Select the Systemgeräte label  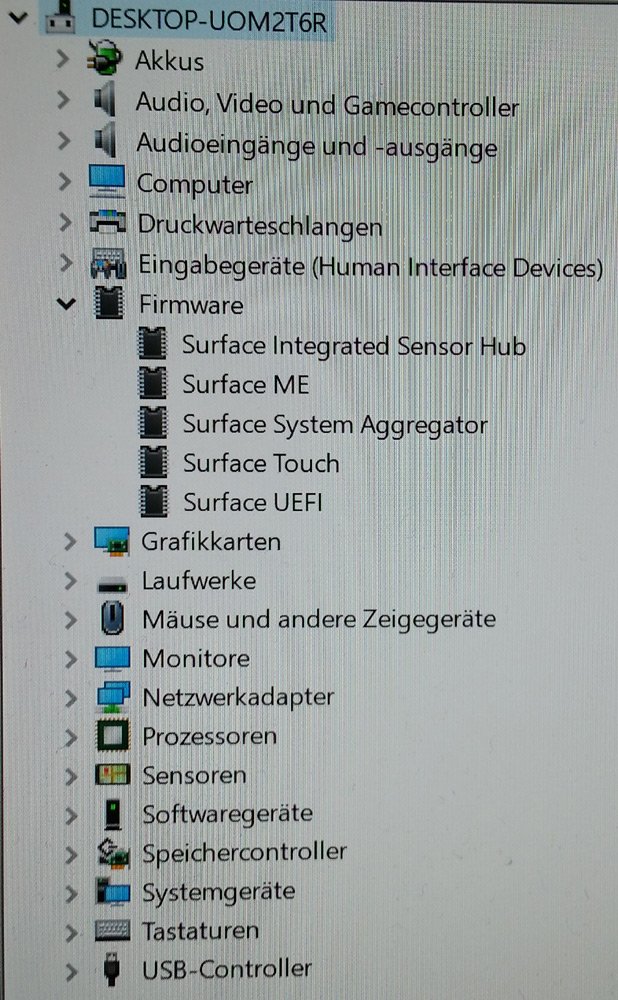pyautogui.click(x=218, y=891)
